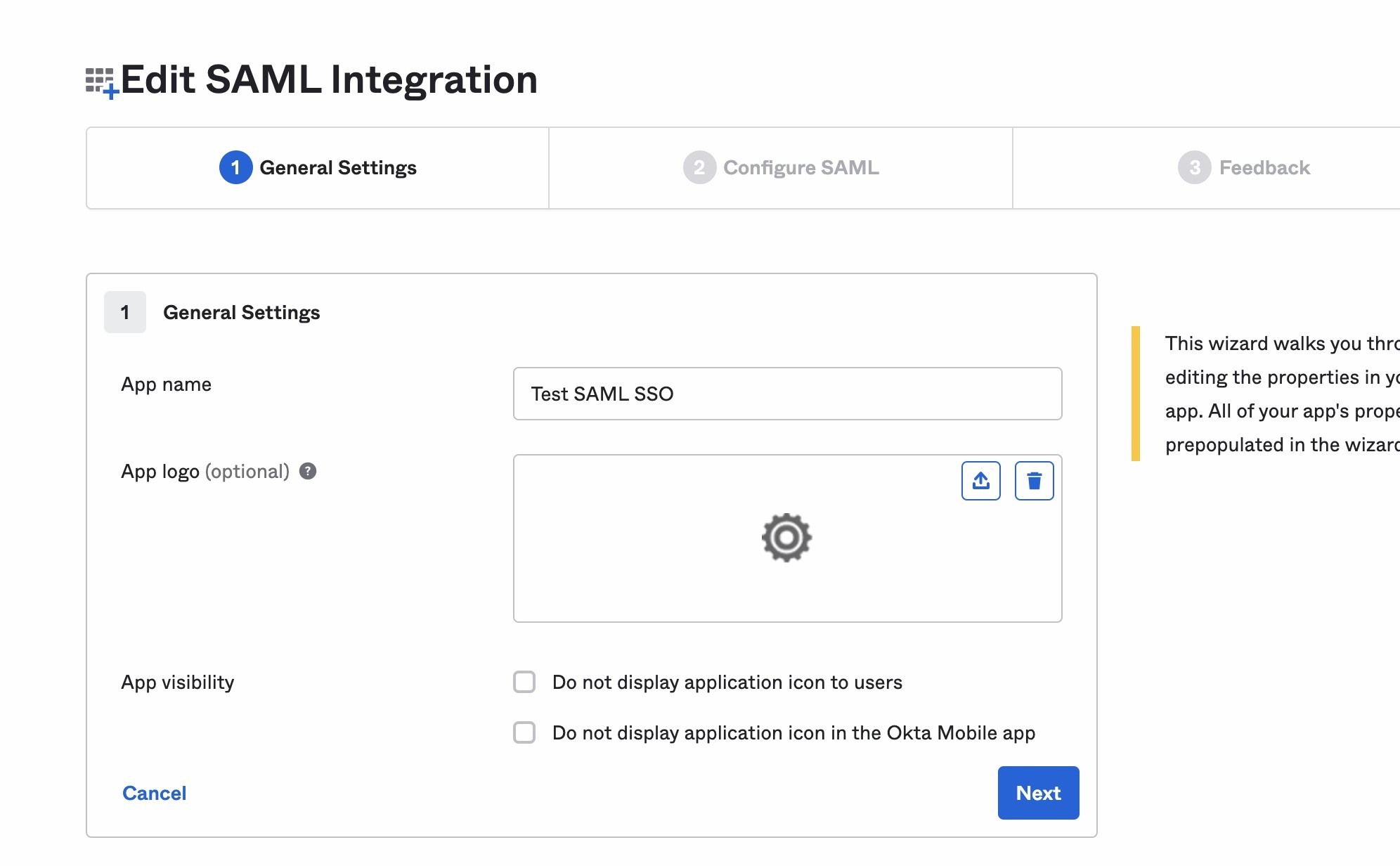Click the numbered 1 section badge
1400x866 pixels.
click(x=125, y=312)
